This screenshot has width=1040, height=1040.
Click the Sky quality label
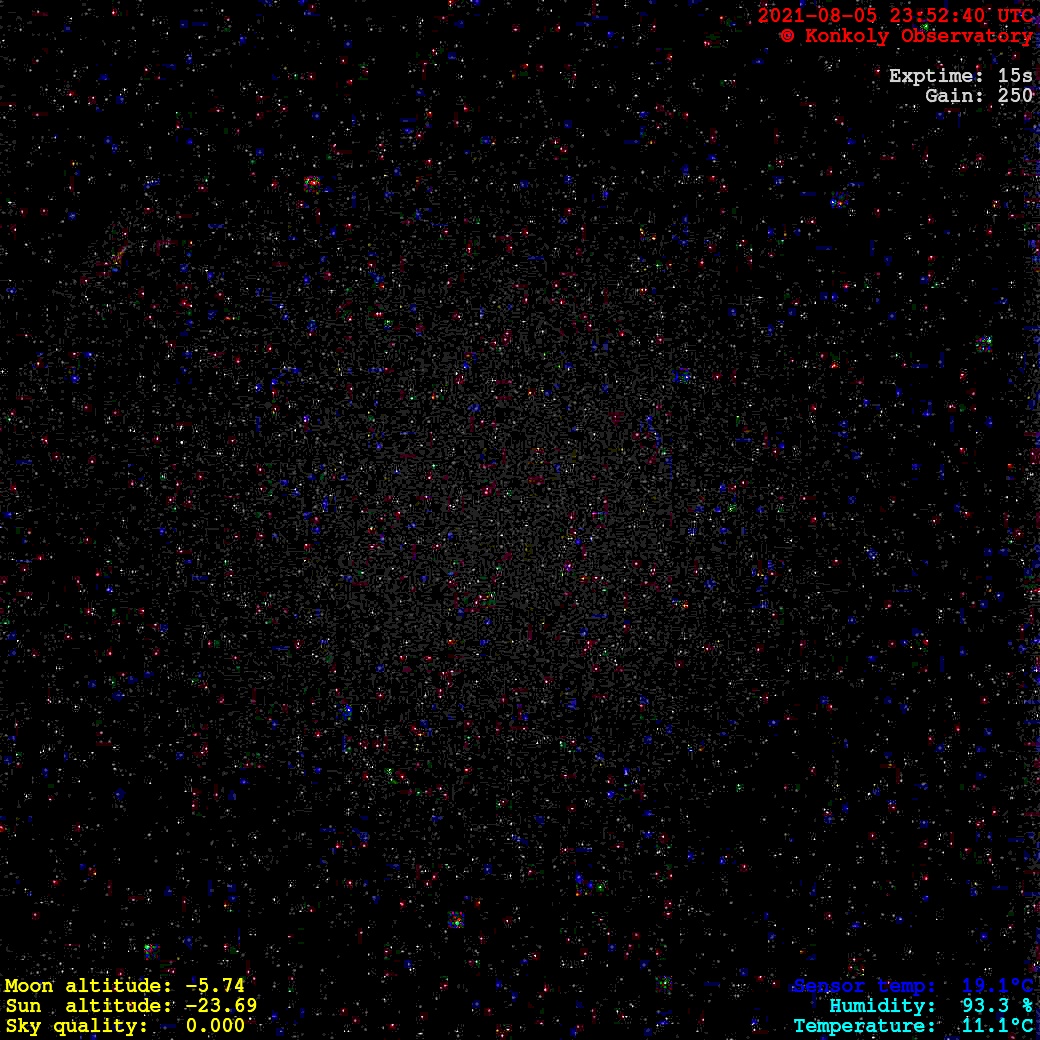[77, 1026]
